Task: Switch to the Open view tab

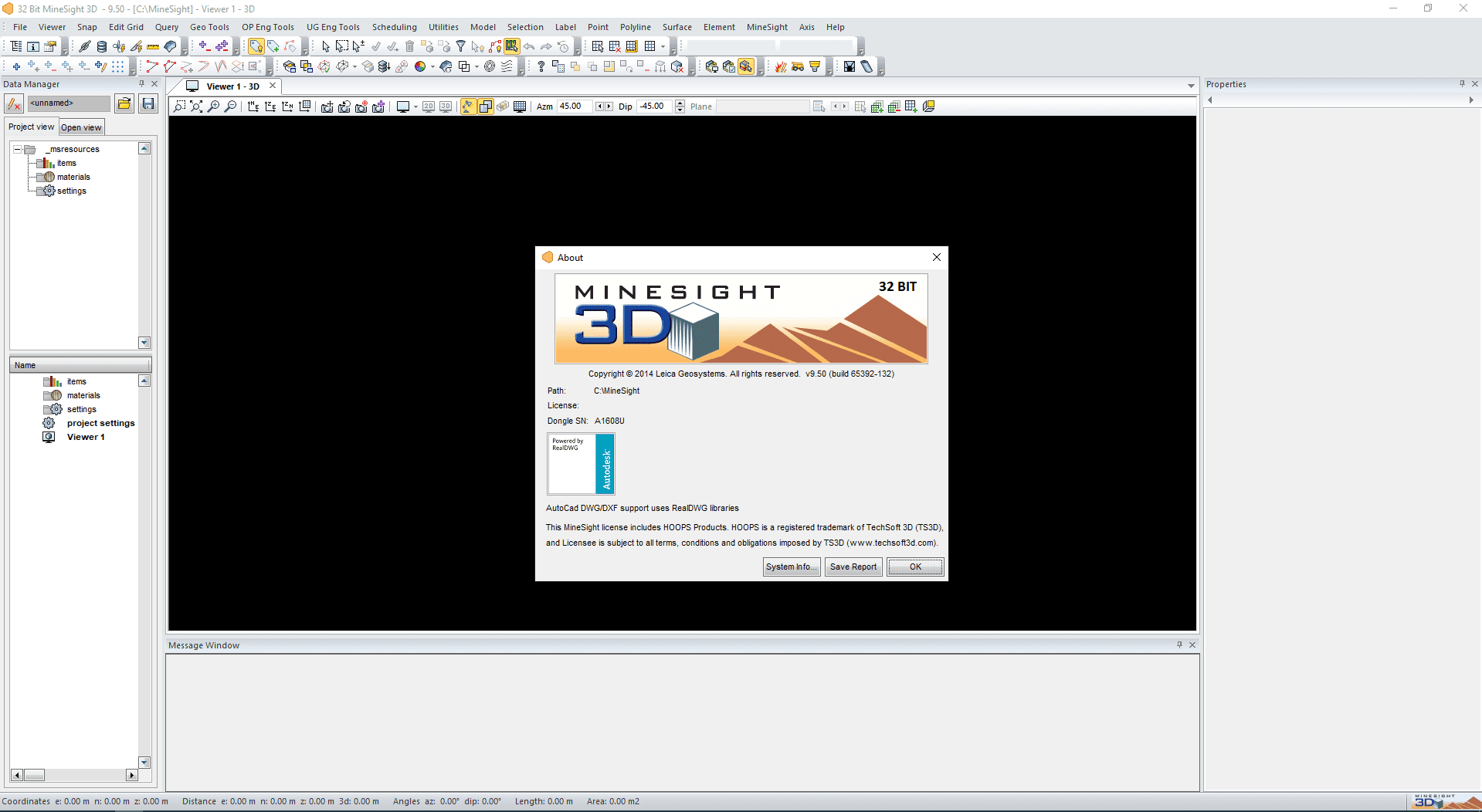Action: pyautogui.click(x=81, y=127)
